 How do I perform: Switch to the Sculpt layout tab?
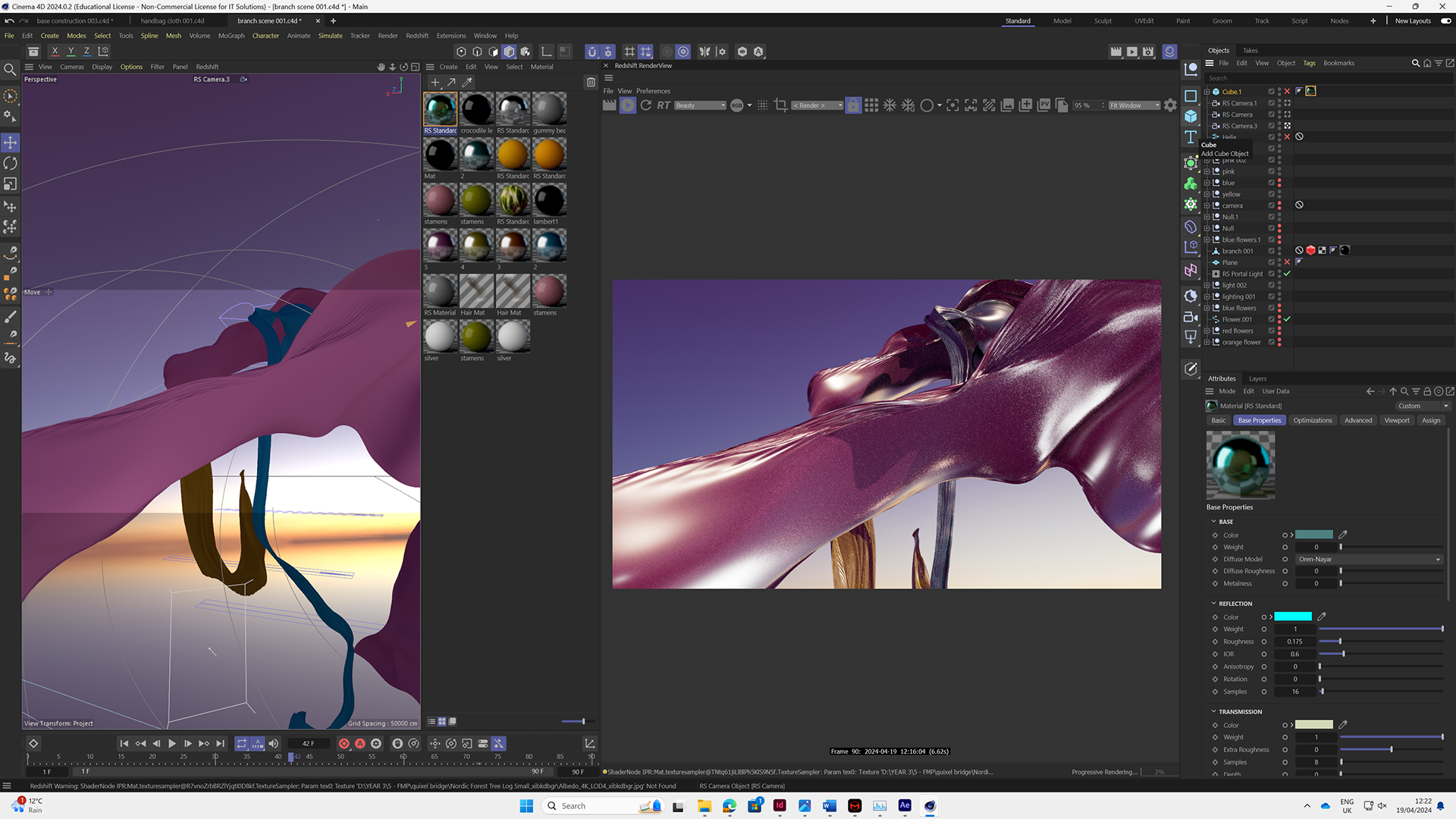point(1103,21)
